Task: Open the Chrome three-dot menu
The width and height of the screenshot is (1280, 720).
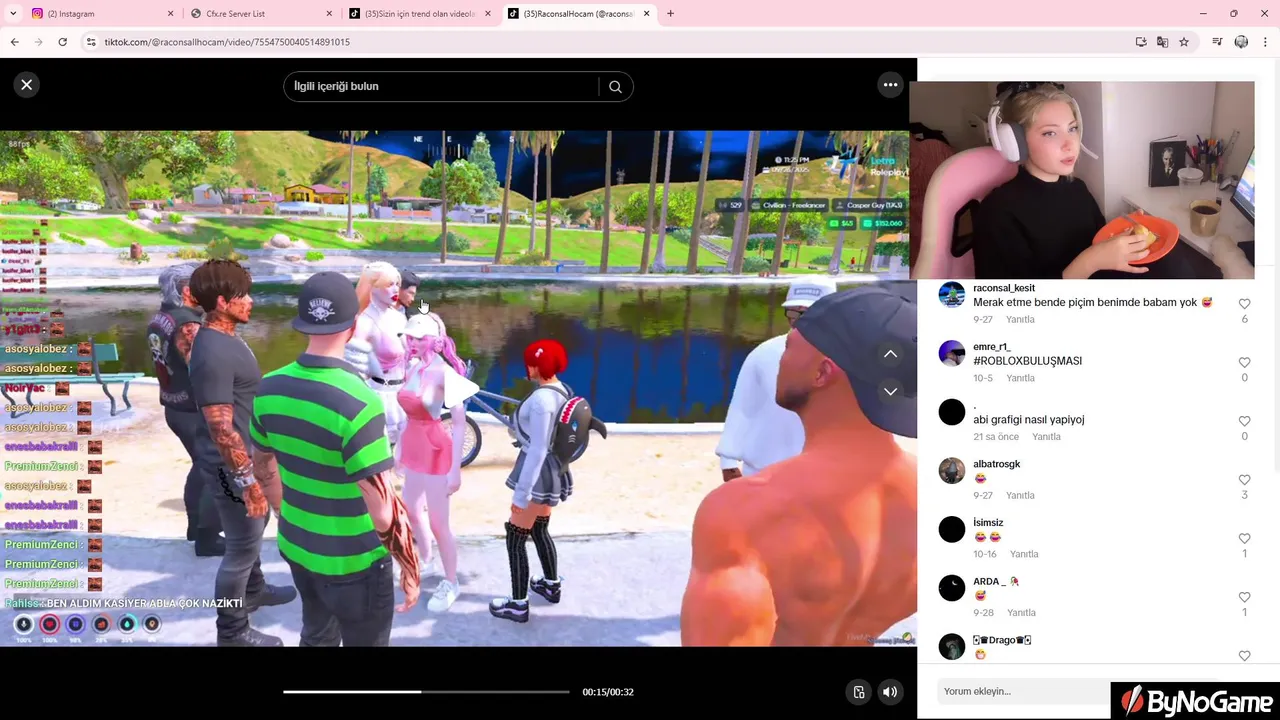Action: coord(1266,42)
